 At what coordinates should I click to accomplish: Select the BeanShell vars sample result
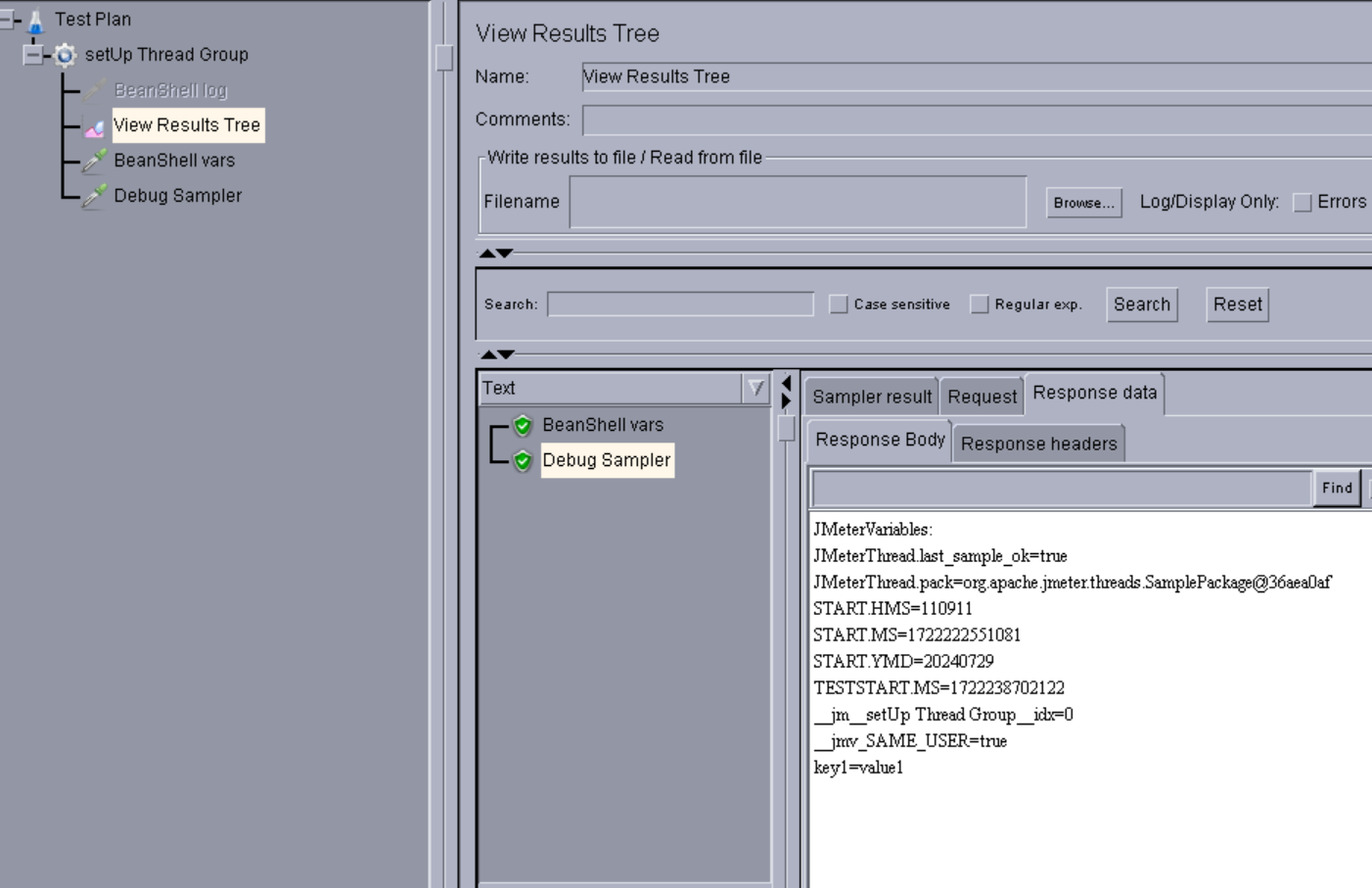pyautogui.click(x=603, y=425)
